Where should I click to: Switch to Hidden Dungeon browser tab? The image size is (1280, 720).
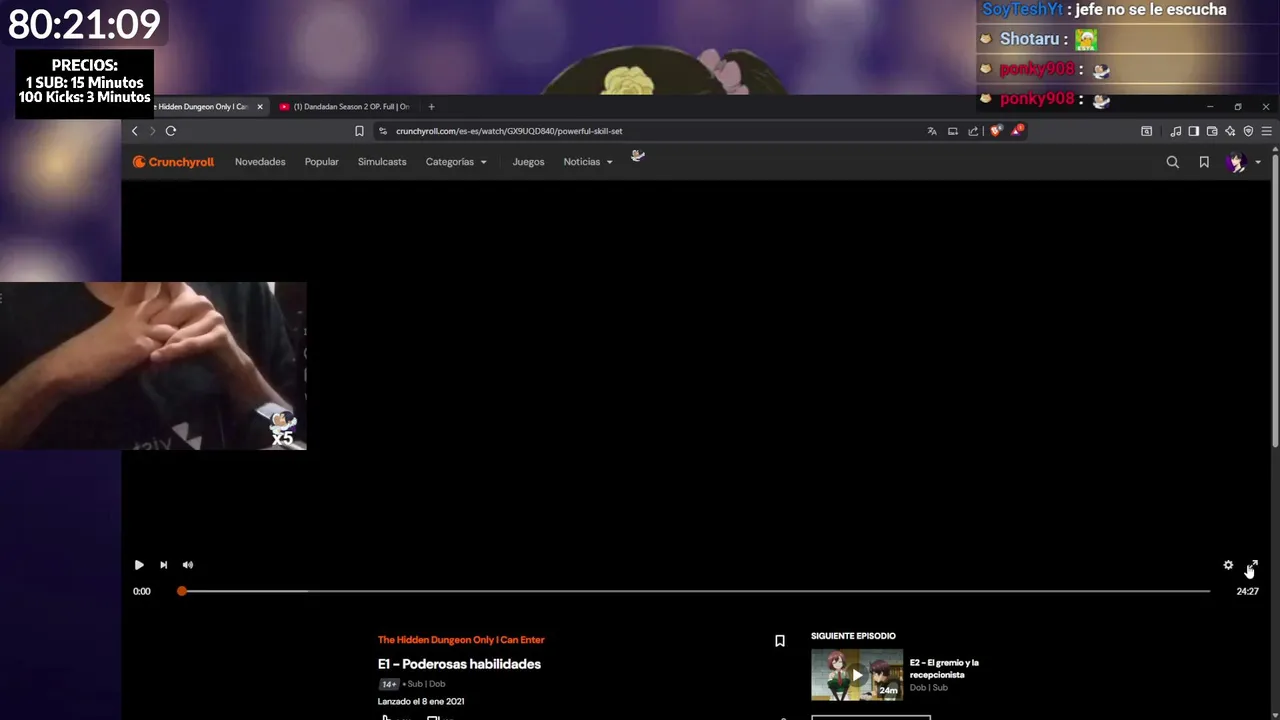tap(200, 107)
